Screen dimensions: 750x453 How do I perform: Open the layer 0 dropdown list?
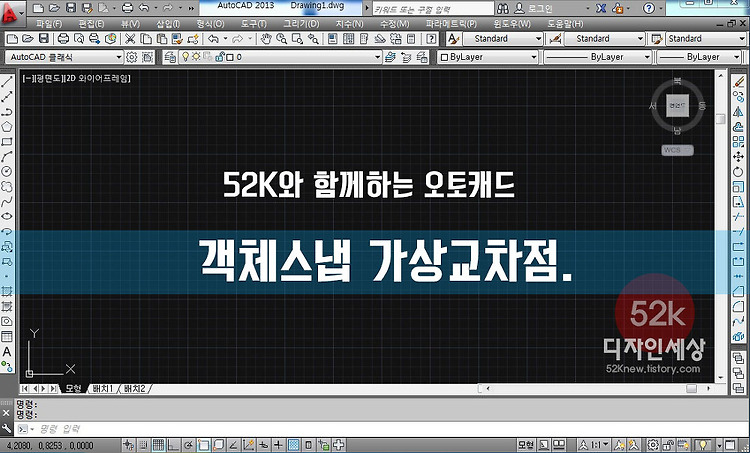(x=280, y=57)
